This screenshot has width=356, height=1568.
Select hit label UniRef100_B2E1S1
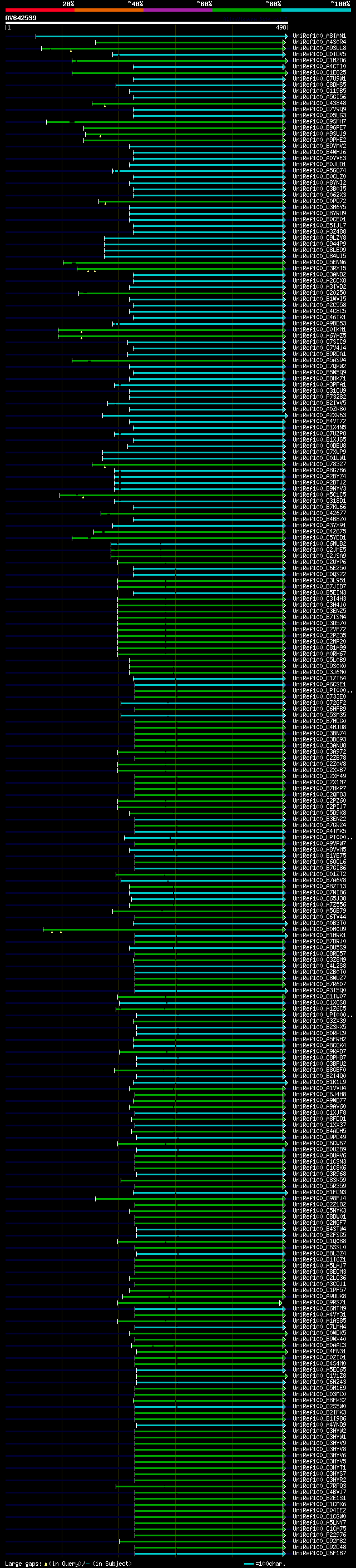point(319,1498)
